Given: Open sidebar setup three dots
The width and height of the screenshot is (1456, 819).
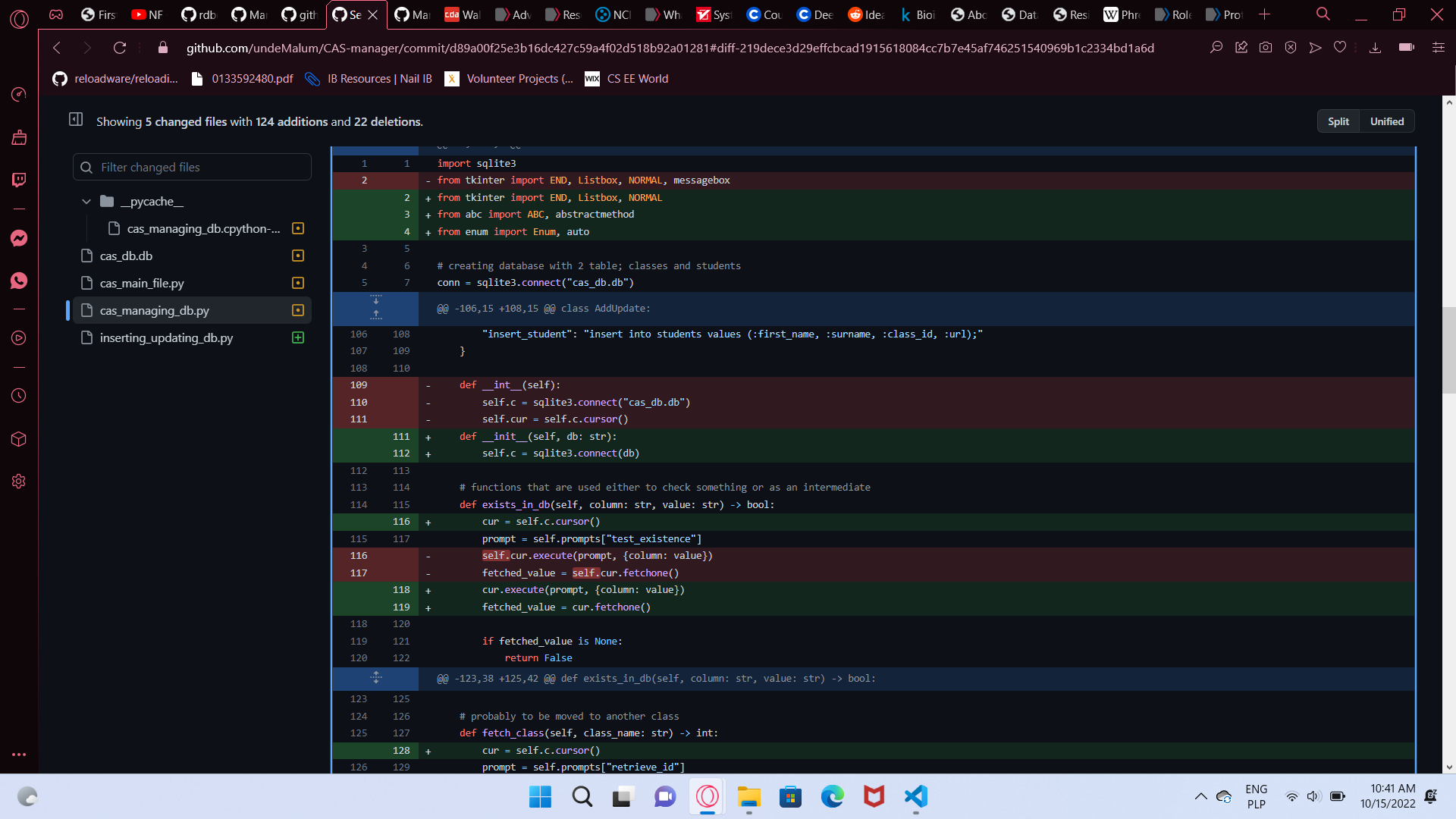Looking at the screenshot, I should tap(19, 755).
